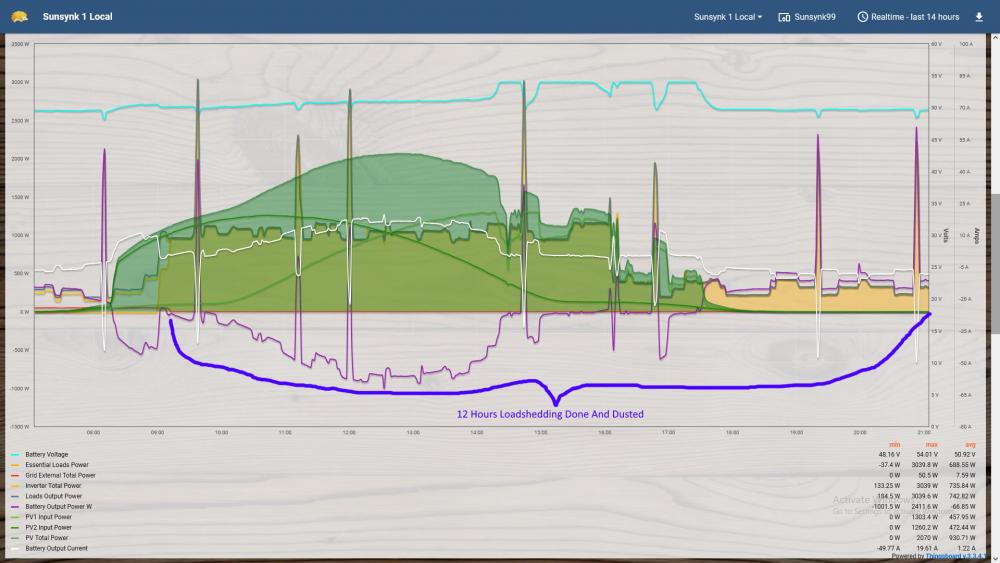1000x563 pixels.
Task: Toggle Loads Output Power legend entry
Action: (x=54, y=496)
